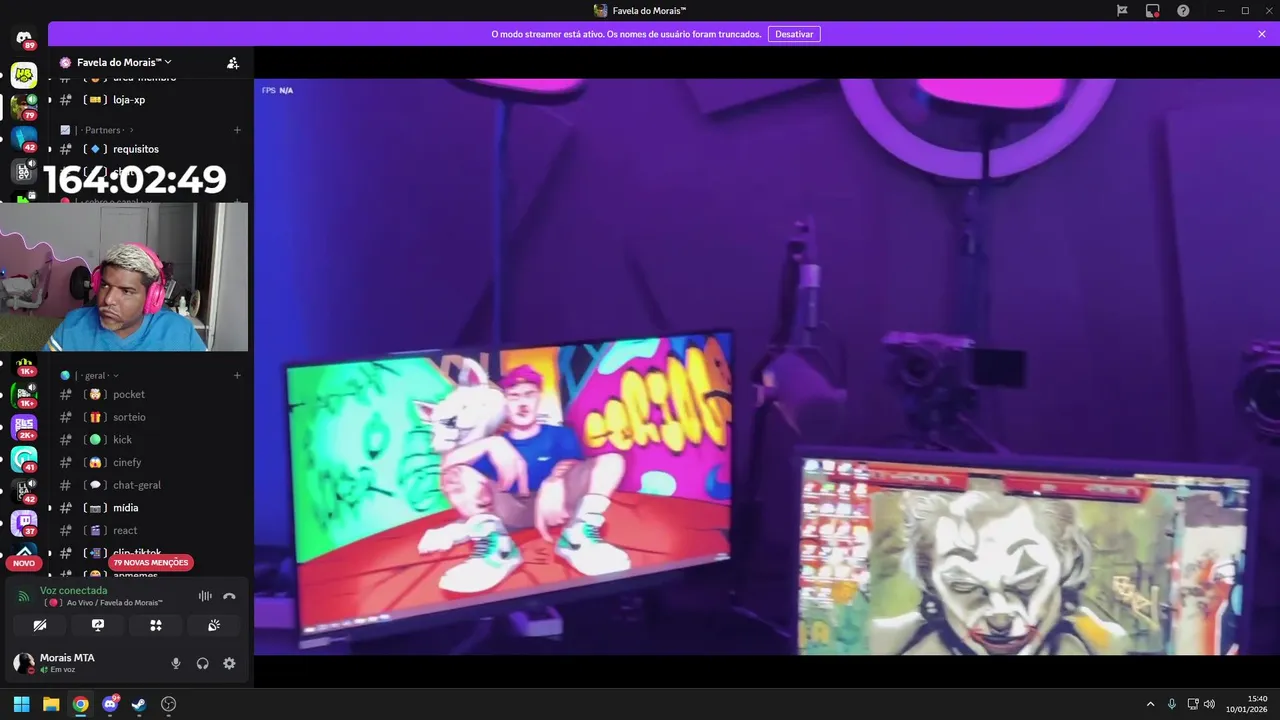Open Windows Start menu

[21, 704]
